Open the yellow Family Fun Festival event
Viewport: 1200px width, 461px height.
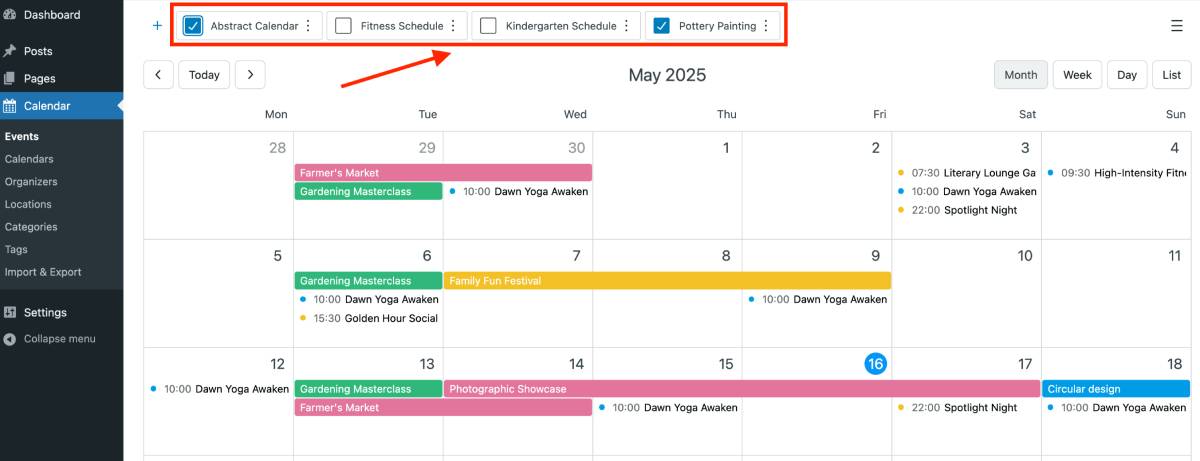[x=667, y=281]
